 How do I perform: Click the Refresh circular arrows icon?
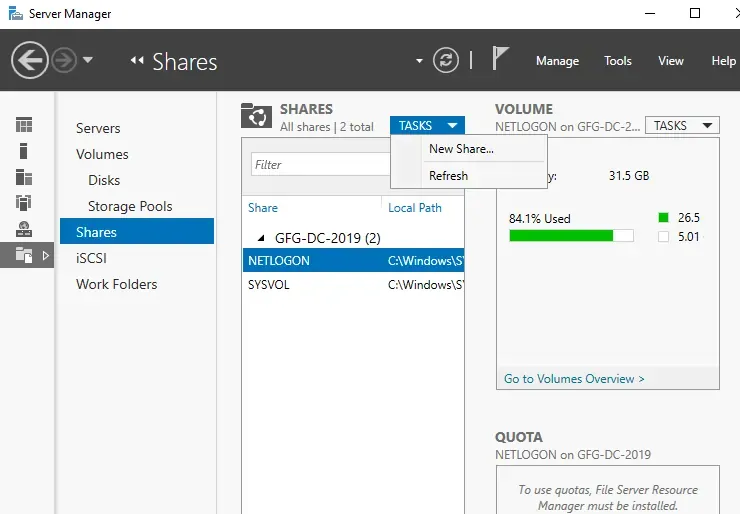tap(446, 60)
